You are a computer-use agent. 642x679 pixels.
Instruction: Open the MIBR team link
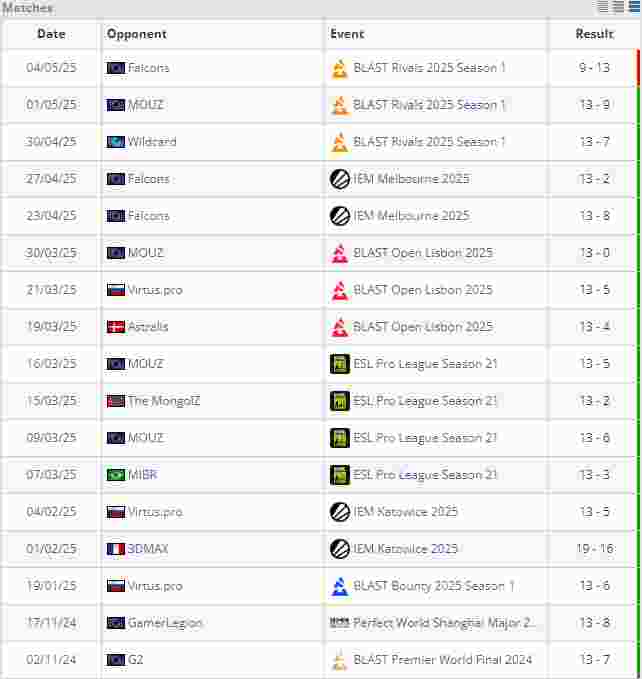[x=142, y=475]
